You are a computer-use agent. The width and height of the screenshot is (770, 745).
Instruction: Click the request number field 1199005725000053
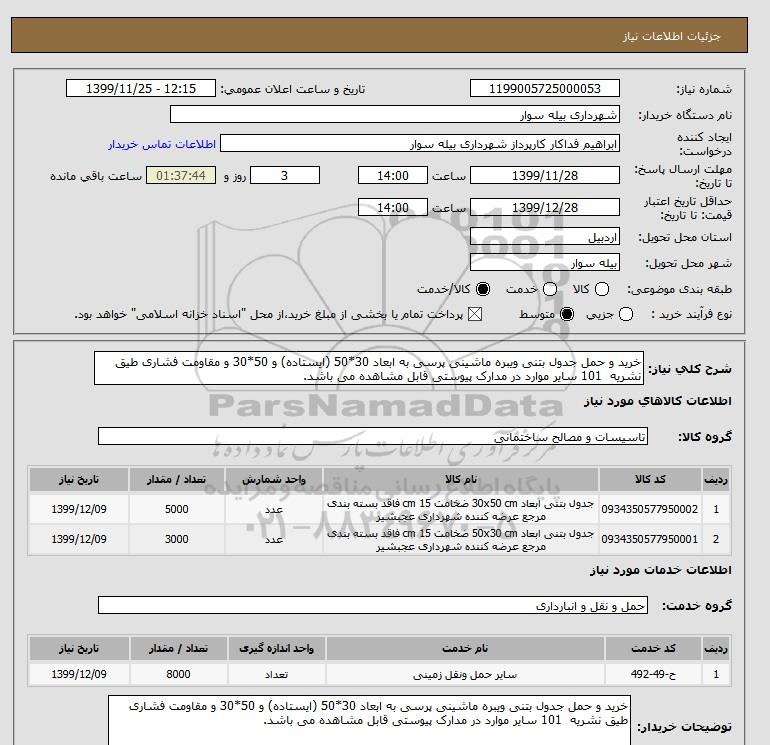545,88
